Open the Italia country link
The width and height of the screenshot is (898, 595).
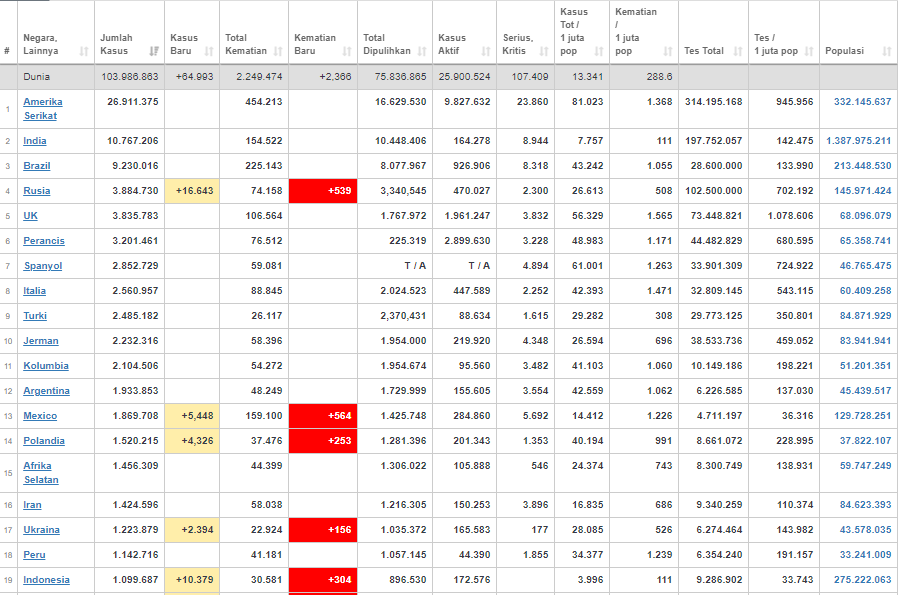click(x=34, y=291)
